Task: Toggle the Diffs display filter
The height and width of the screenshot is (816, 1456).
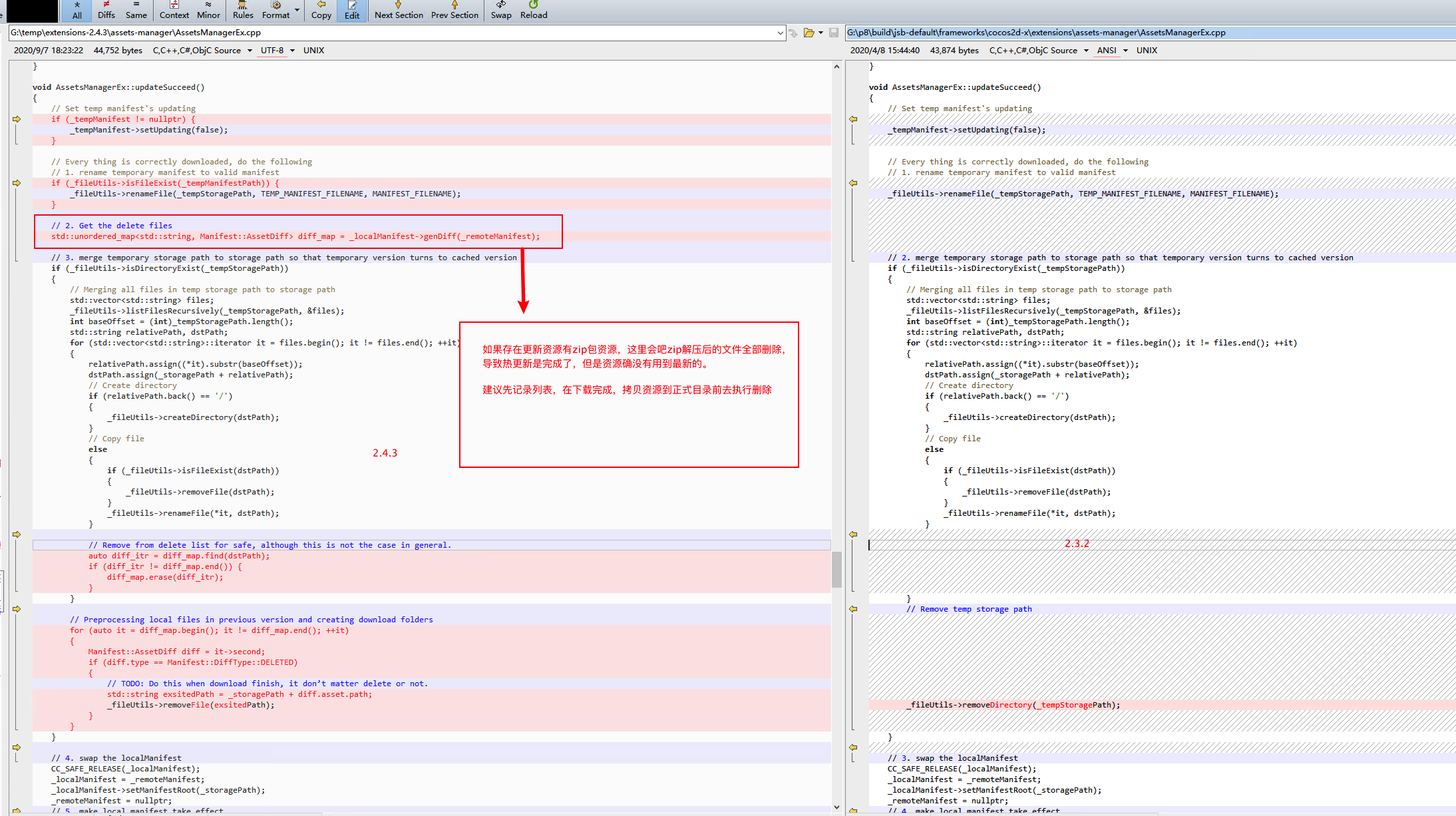Action: 106,10
